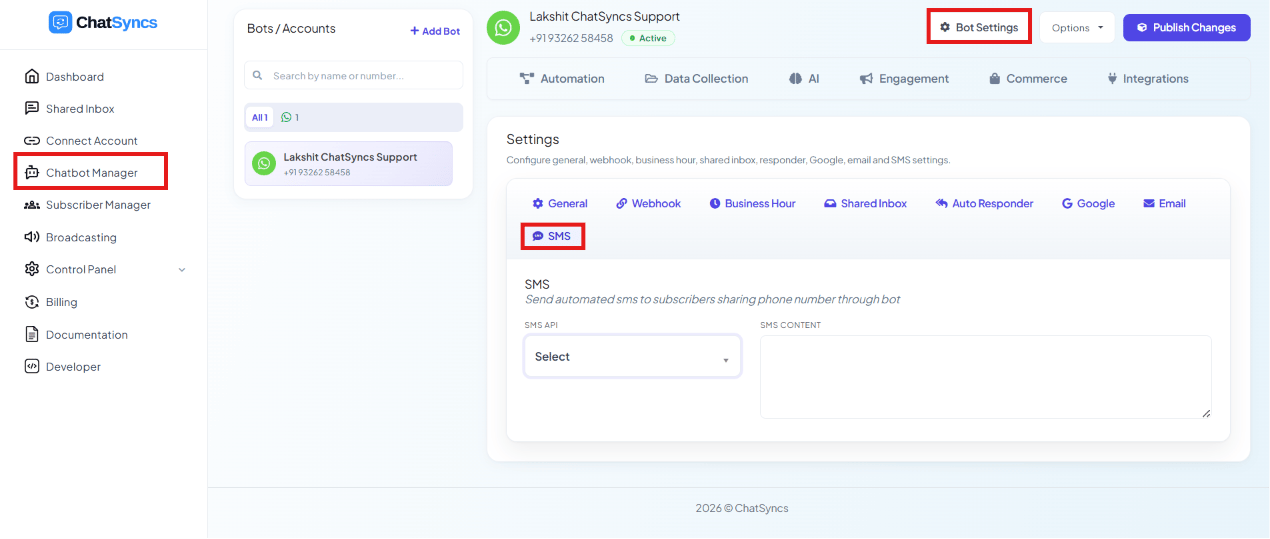This screenshot has height=539, width=1270.
Task: Click the Automation flow icon
Action: (x=527, y=79)
